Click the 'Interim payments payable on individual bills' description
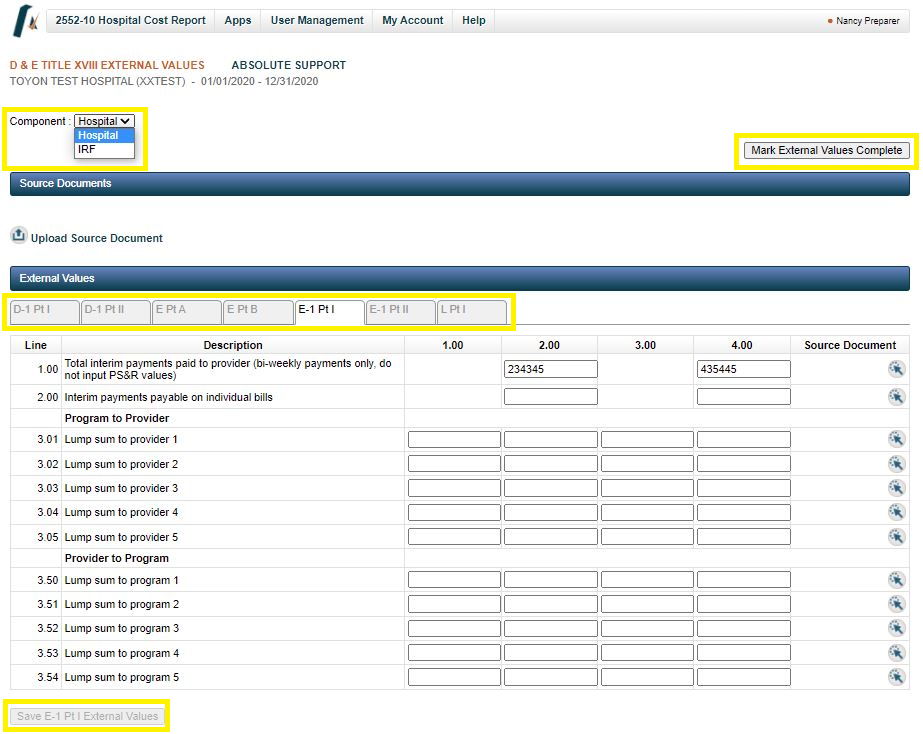 [168, 397]
